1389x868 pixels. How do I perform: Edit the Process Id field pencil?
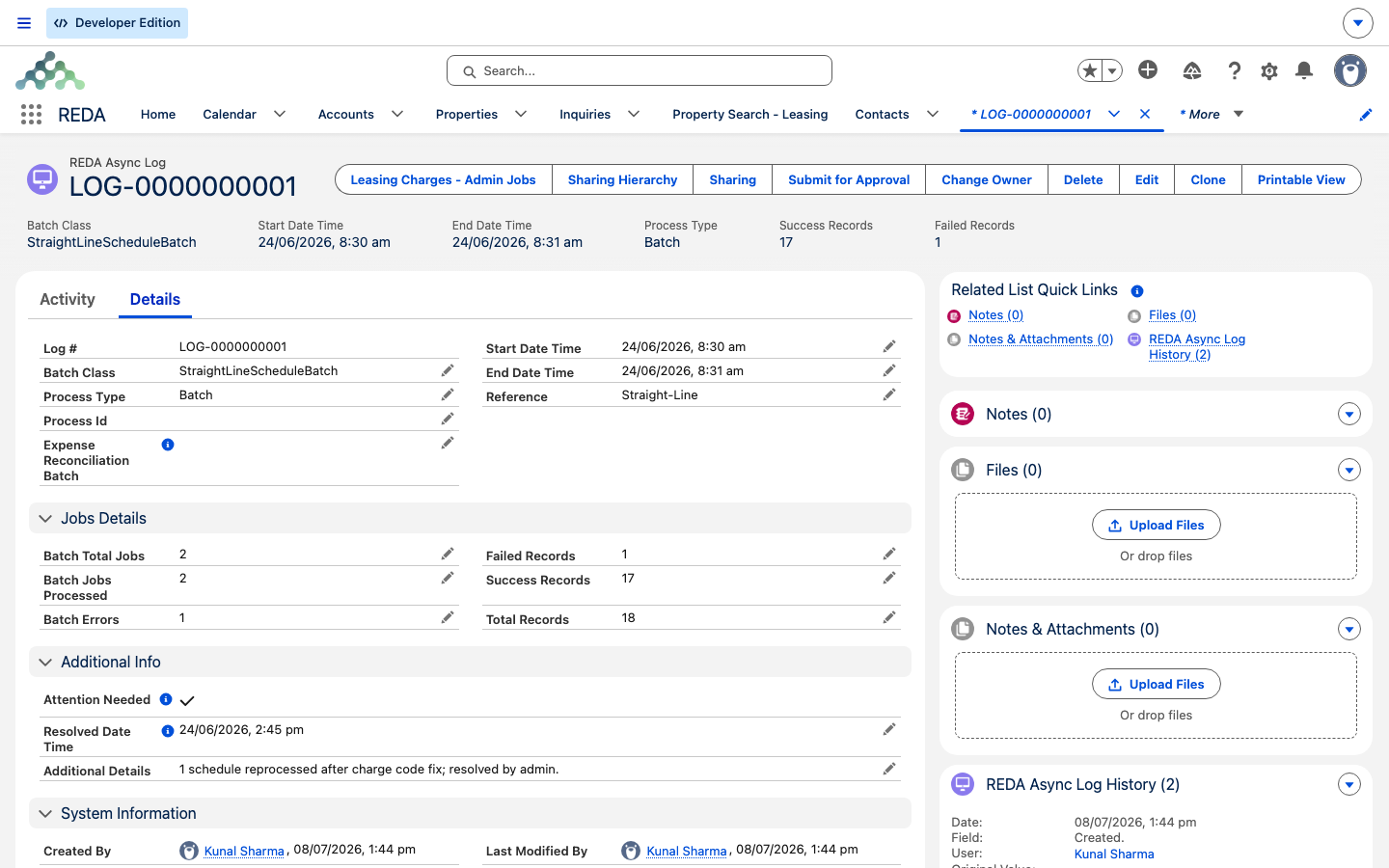(448, 420)
